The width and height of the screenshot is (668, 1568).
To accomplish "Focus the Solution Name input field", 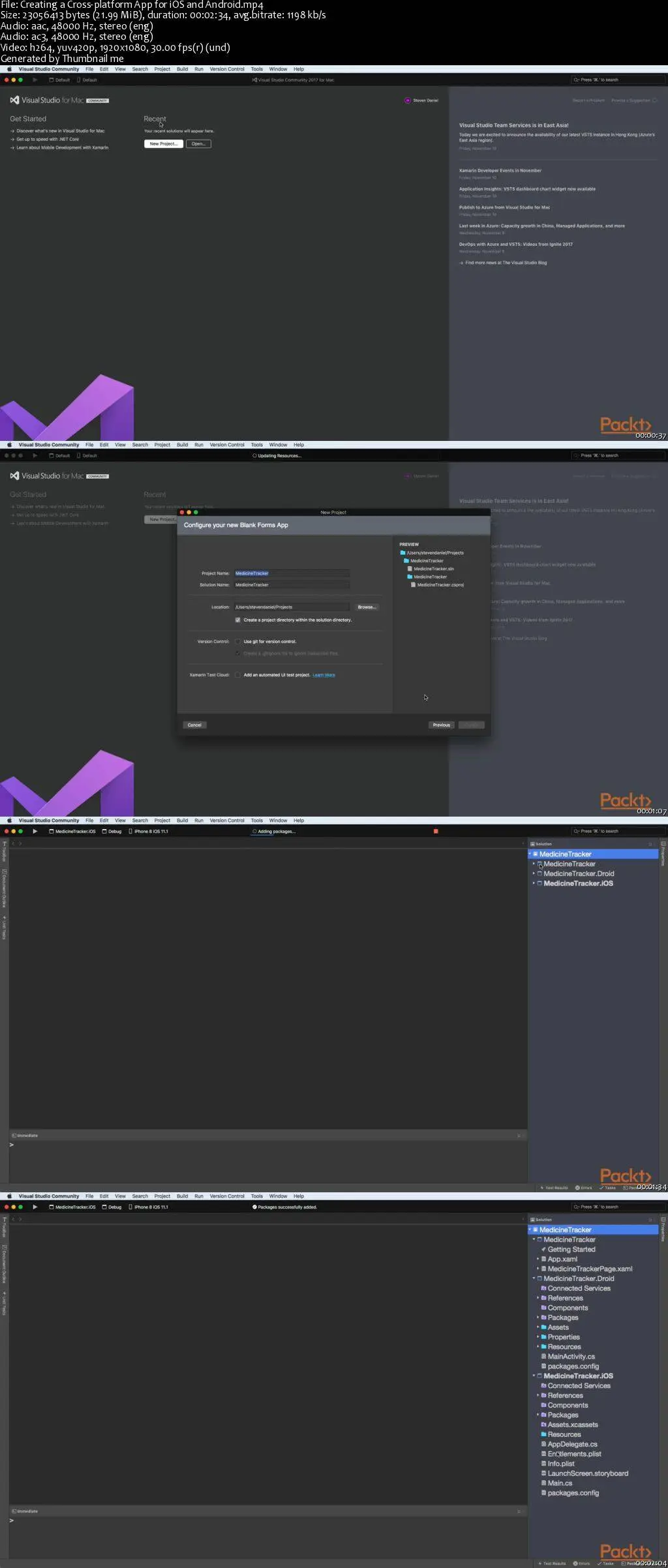I will coord(292,584).
